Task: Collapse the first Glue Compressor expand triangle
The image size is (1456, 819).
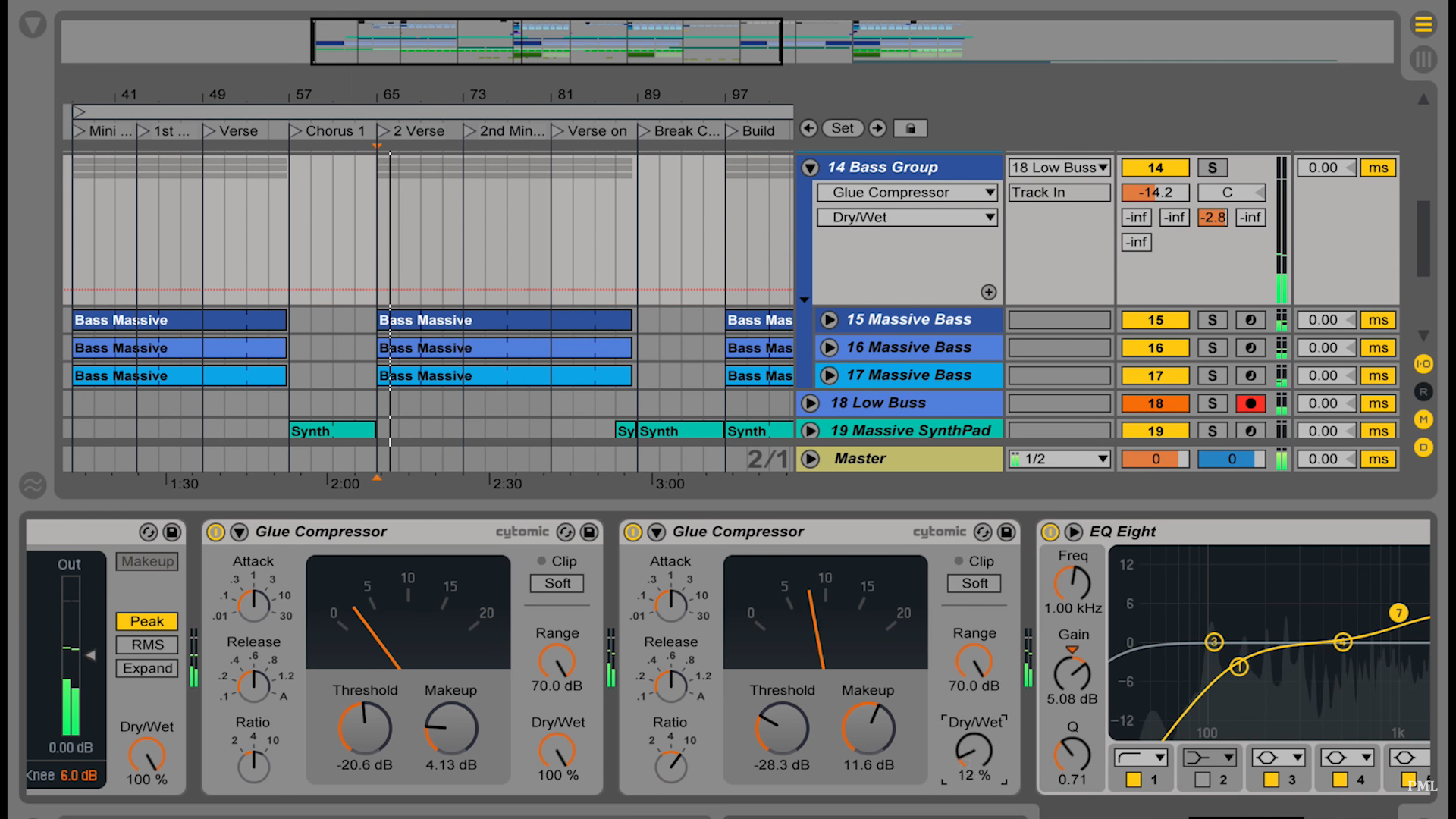Action: (240, 532)
